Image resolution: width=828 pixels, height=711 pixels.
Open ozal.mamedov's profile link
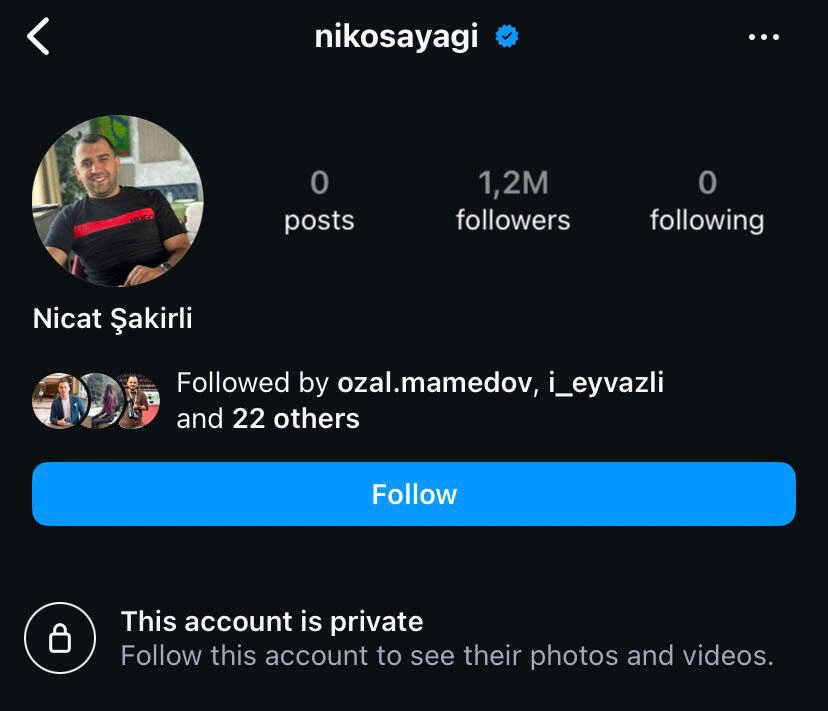[x=436, y=383]
